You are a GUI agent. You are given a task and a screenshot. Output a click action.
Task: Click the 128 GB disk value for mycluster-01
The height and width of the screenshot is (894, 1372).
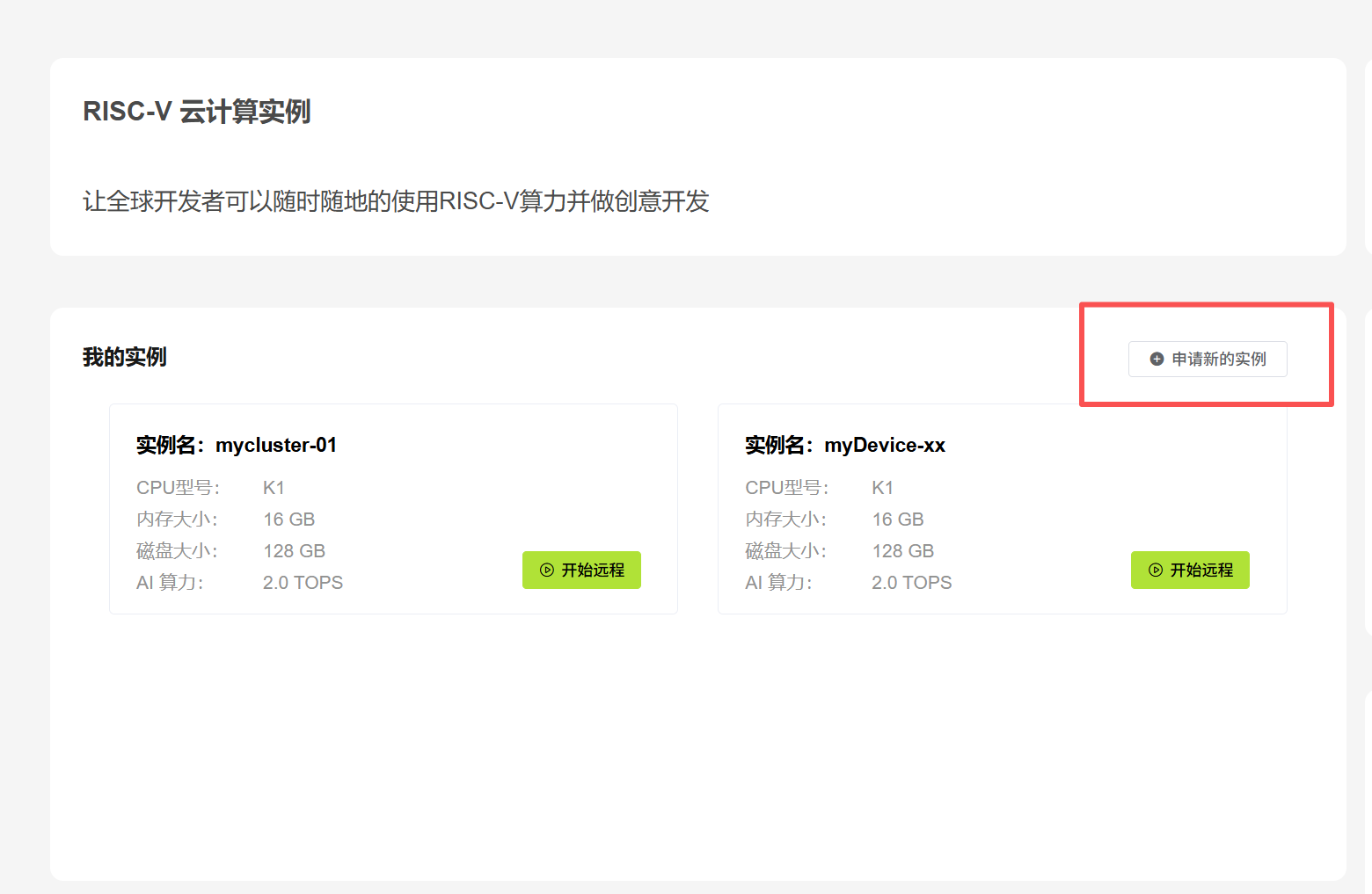tap(294, 551)
